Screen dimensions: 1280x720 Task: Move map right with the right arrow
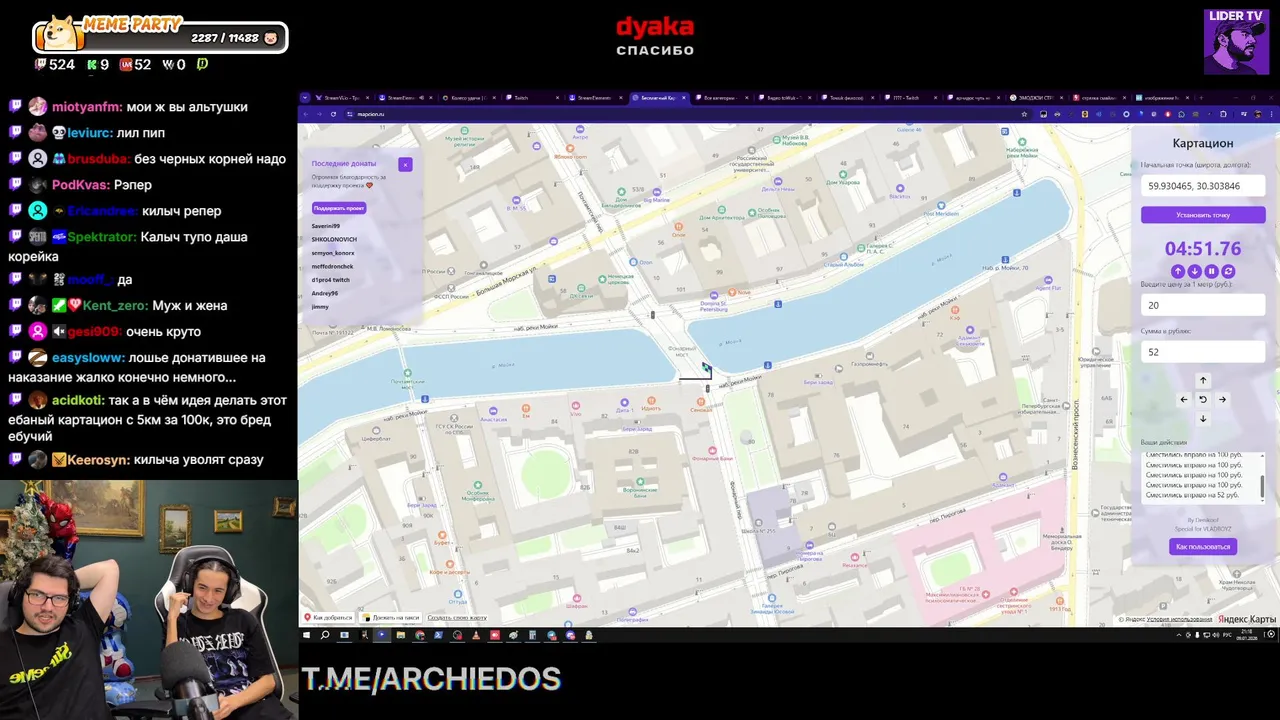[1222, 399]
